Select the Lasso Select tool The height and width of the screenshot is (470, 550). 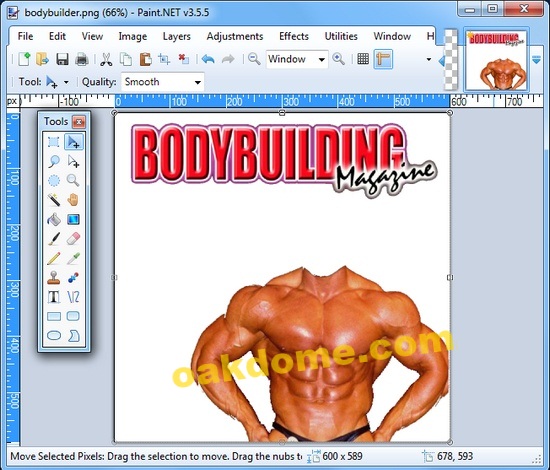[x=54, y=161]
